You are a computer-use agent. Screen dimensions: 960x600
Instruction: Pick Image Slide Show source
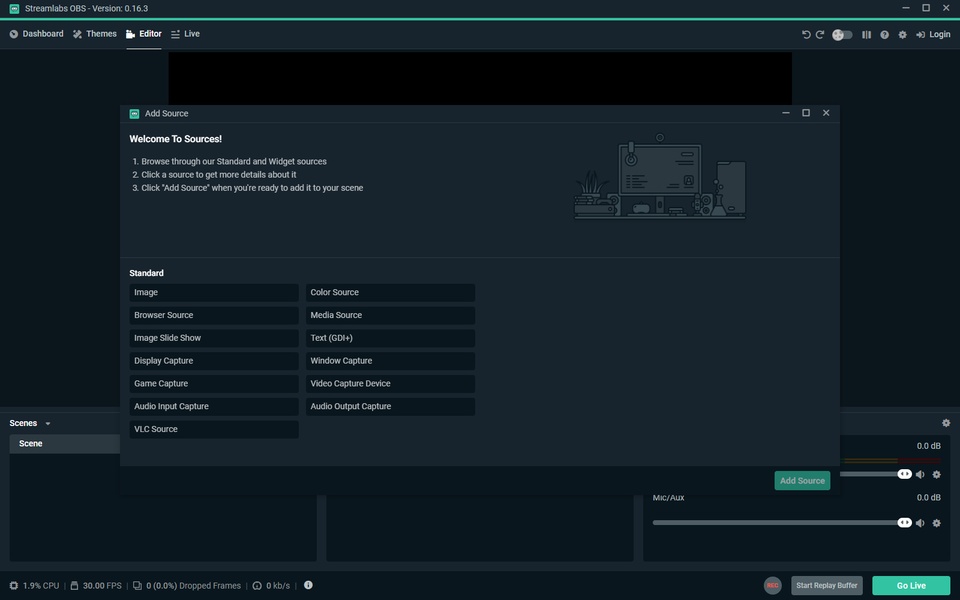click(x=214, y=338)
